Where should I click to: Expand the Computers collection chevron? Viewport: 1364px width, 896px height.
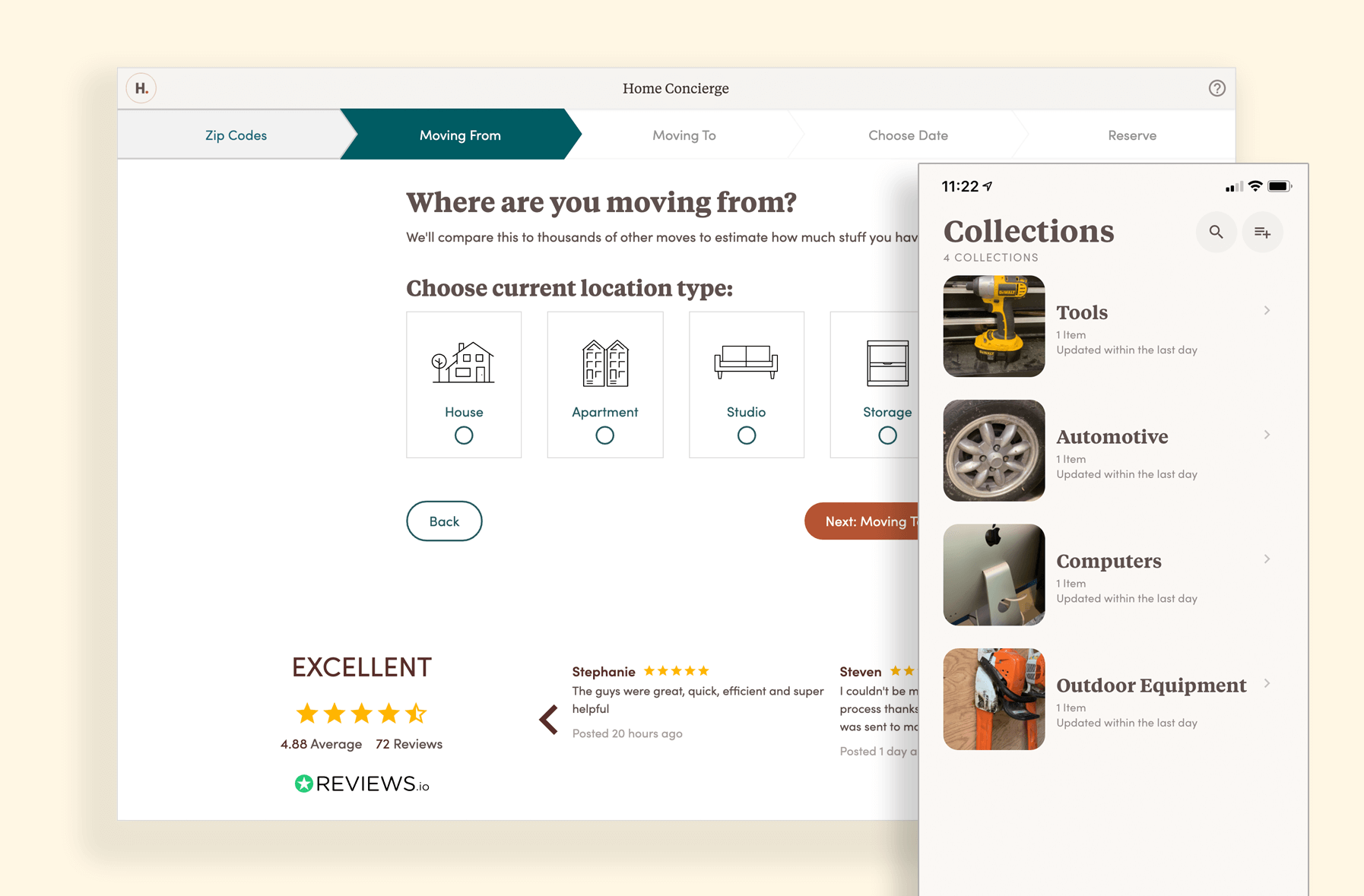[1267, 559]
